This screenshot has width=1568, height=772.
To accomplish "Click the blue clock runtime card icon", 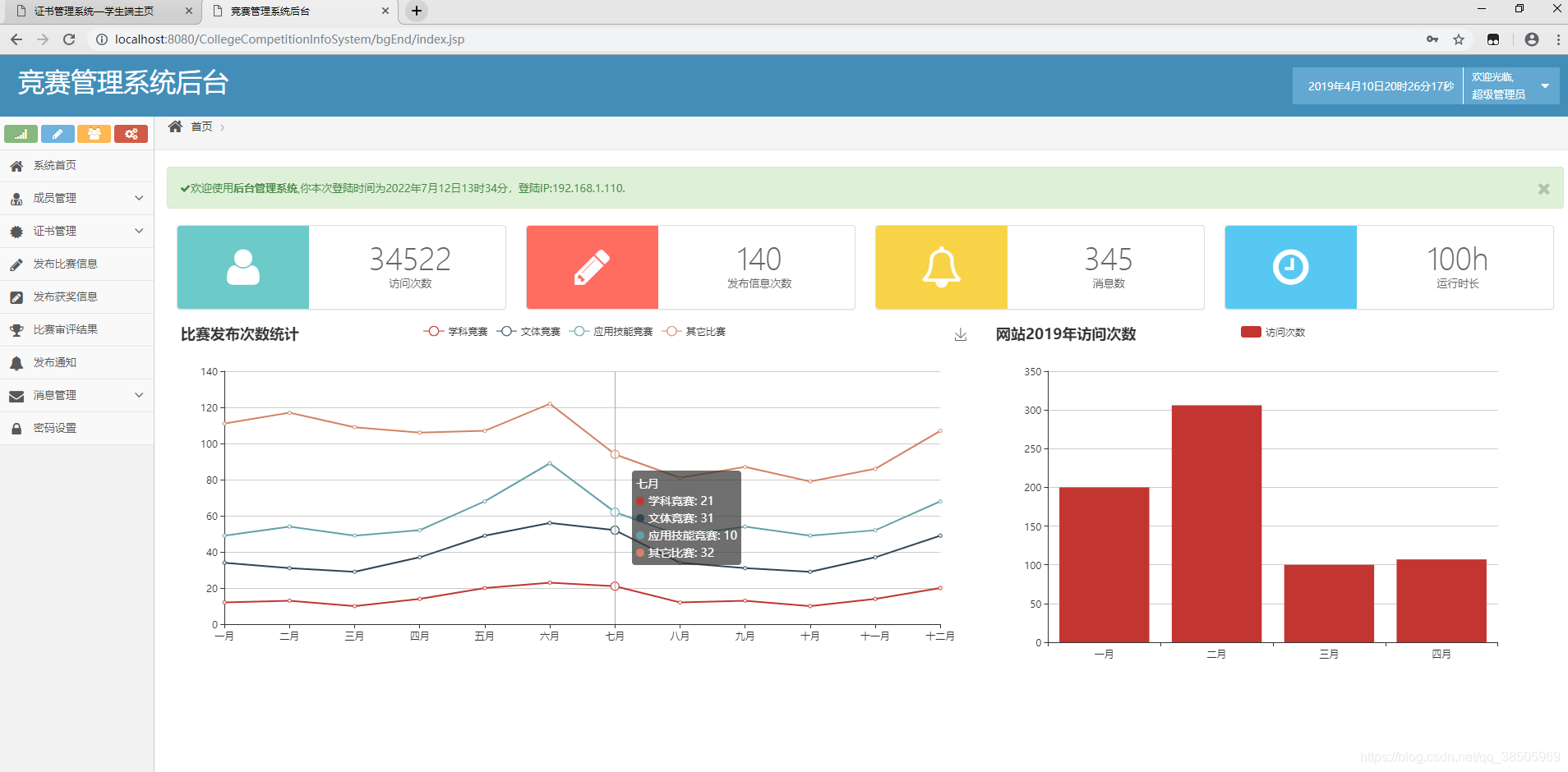I will tap(1291, 268).
